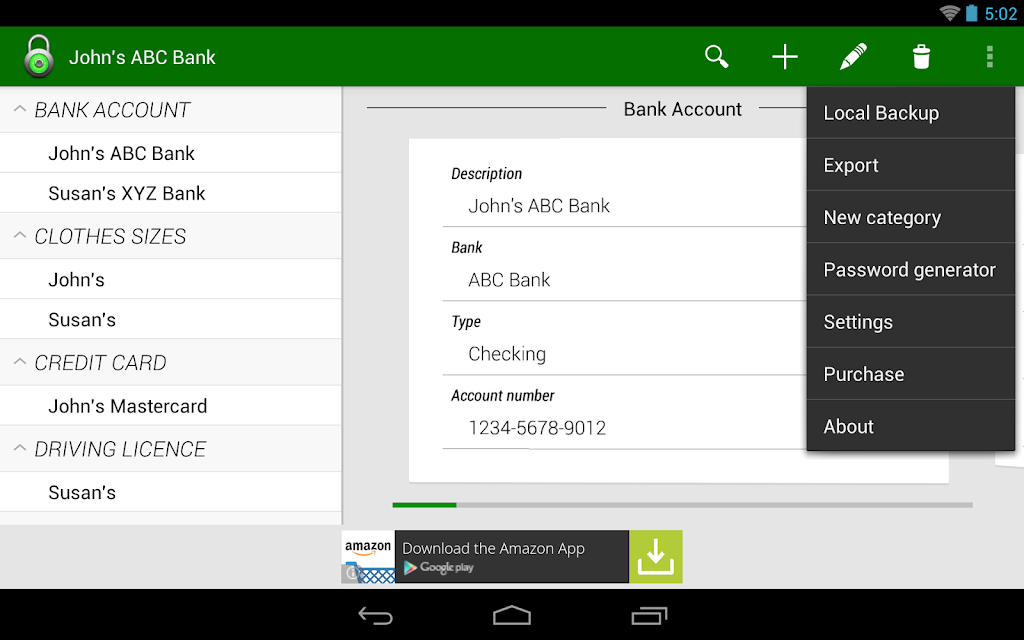1024x640 pixels.
Task: Tap the Download the Amazon App banner text
Action: [x=493, y=548]
